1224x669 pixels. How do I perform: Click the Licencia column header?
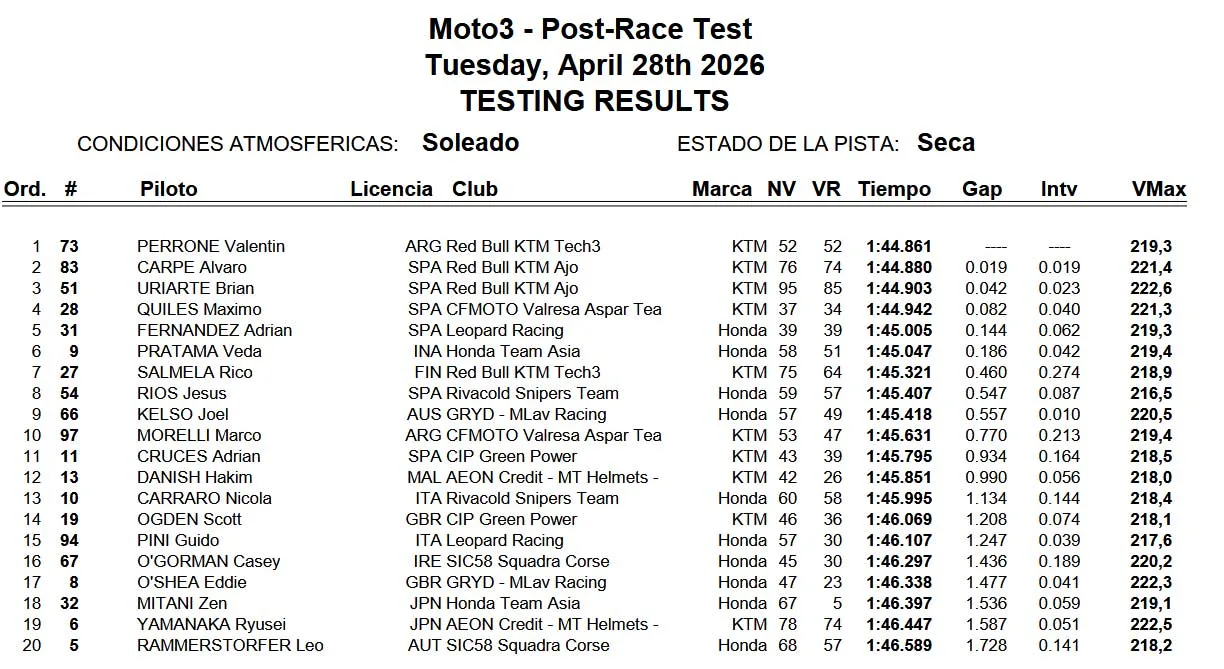[391, 189]
